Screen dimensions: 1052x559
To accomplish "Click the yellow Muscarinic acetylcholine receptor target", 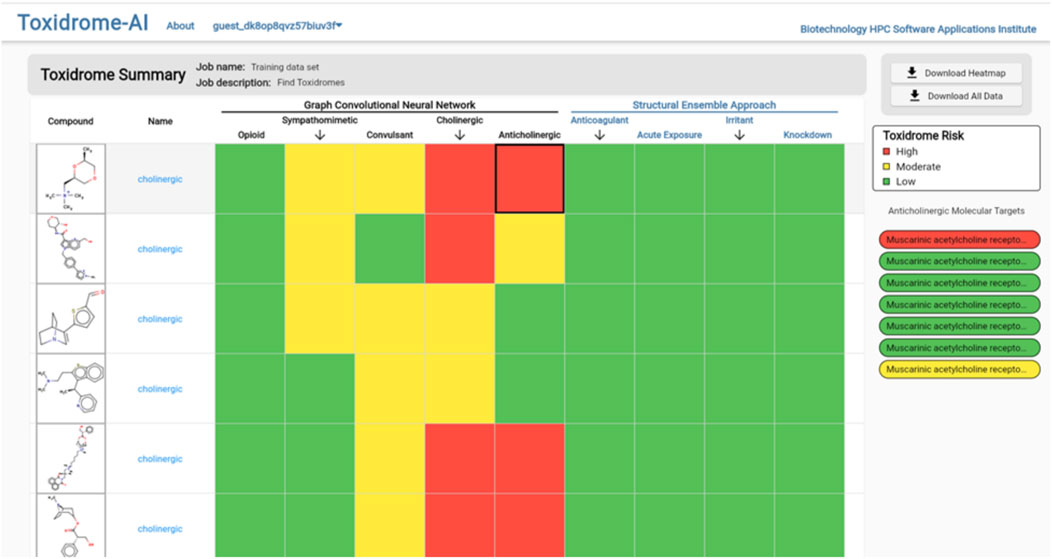I will tap(959, 369).
